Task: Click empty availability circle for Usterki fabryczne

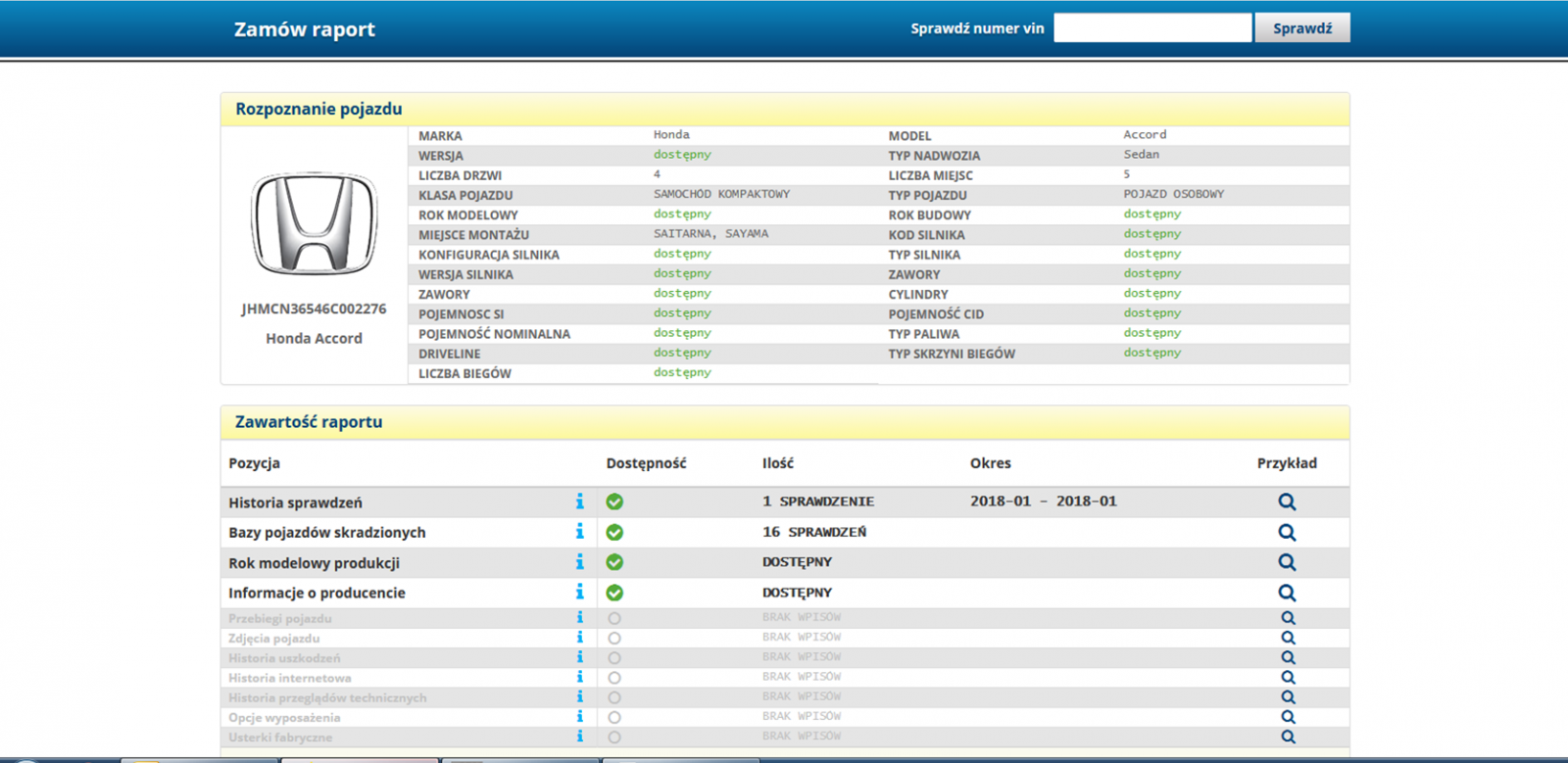Action: point(614,737)
